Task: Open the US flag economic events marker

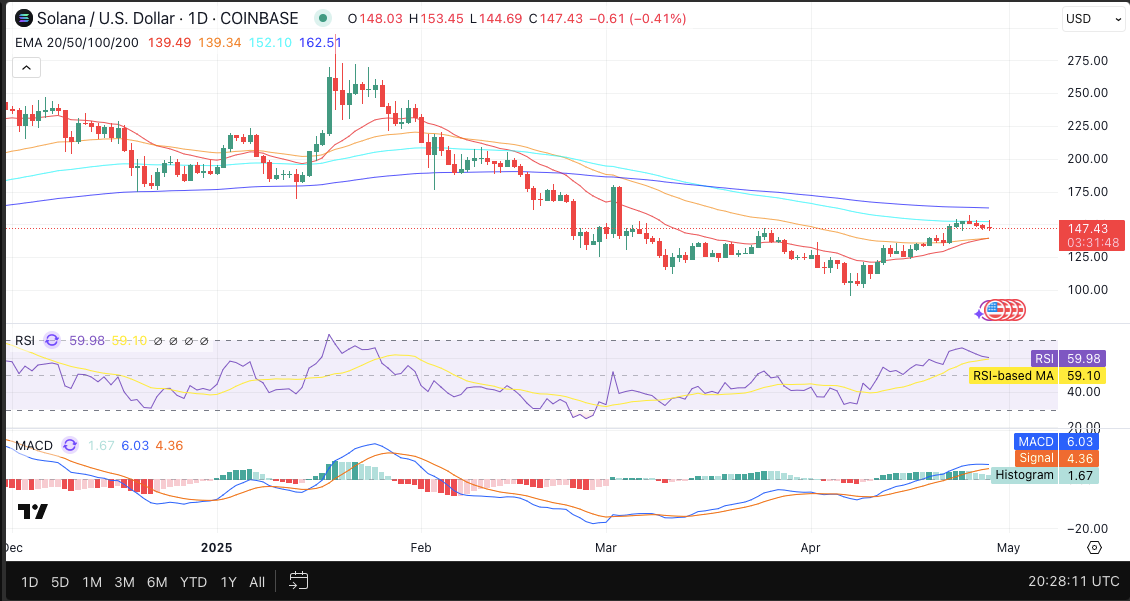Action: click(995, 311)
